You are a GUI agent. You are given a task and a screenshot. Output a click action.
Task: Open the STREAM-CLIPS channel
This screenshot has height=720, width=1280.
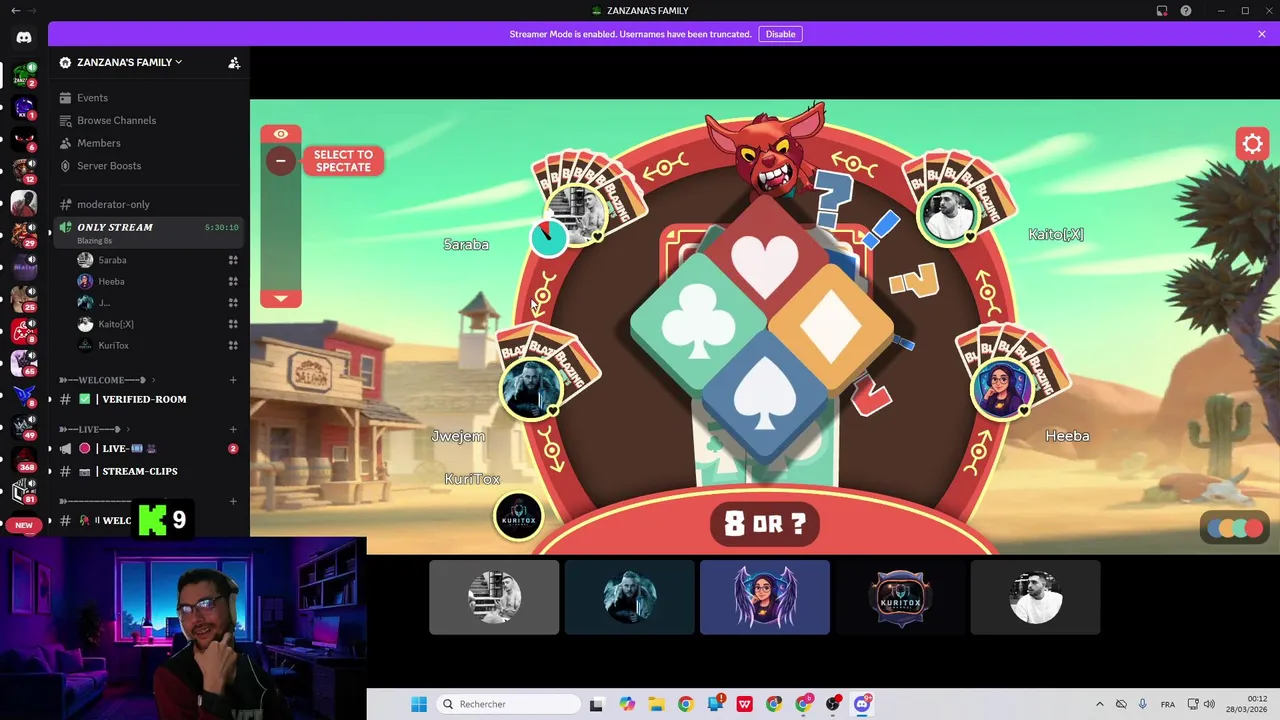(x=149, y=471)
